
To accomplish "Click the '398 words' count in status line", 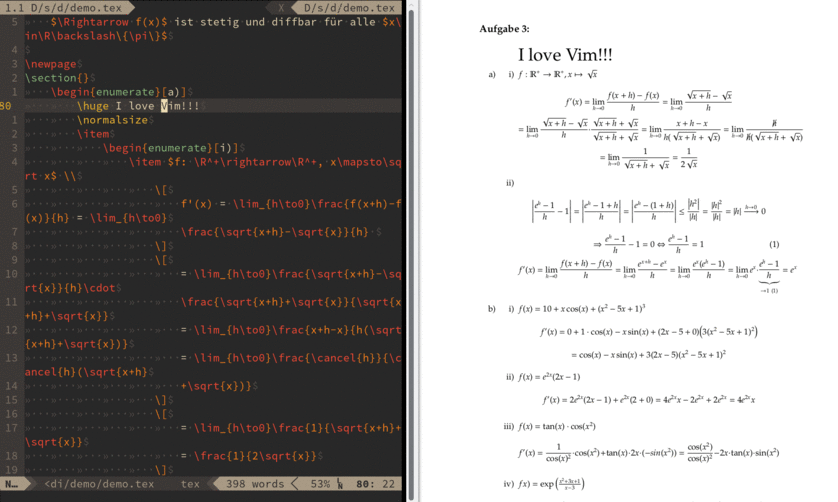I will (255, 484).
